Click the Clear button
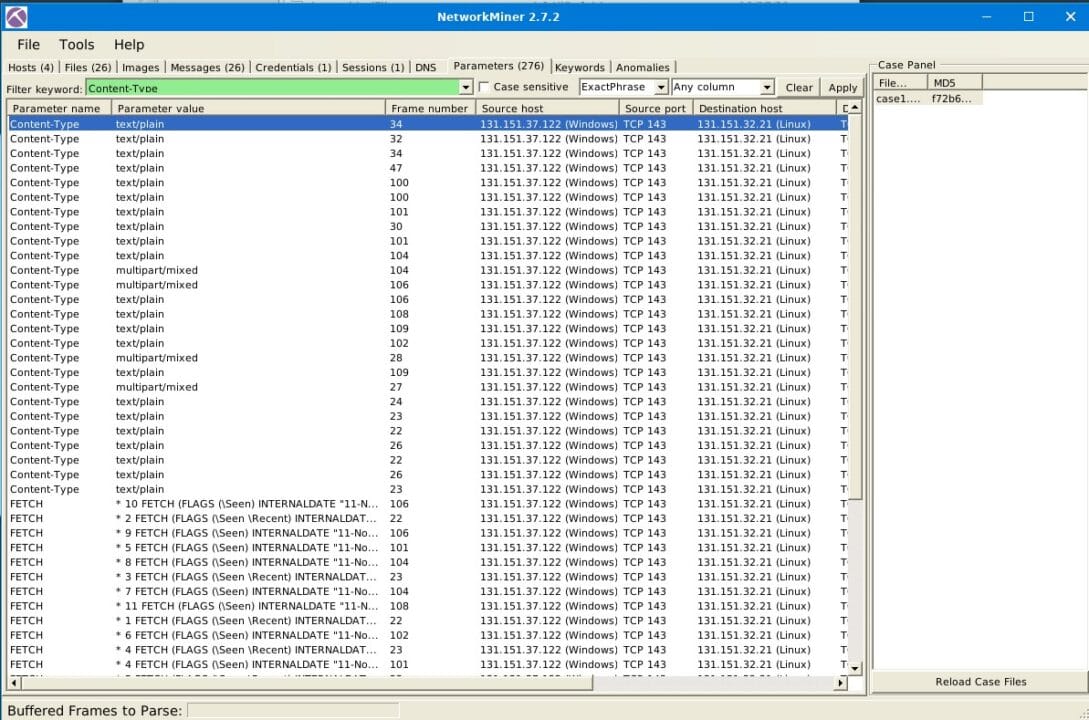The height and width of the screenshot is (720, 1089). tap(798, 87)
